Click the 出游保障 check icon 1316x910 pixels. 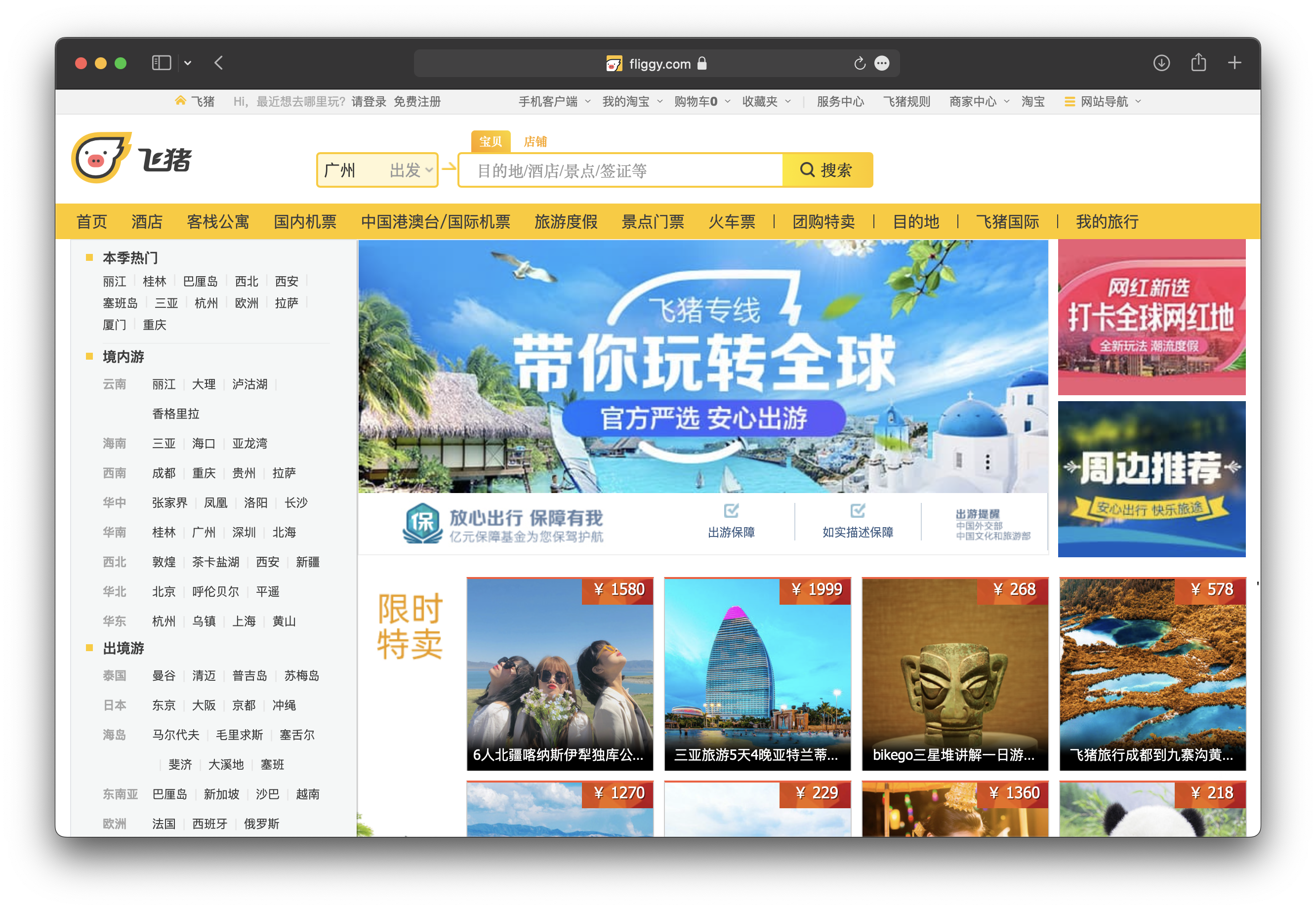point(731,511)
